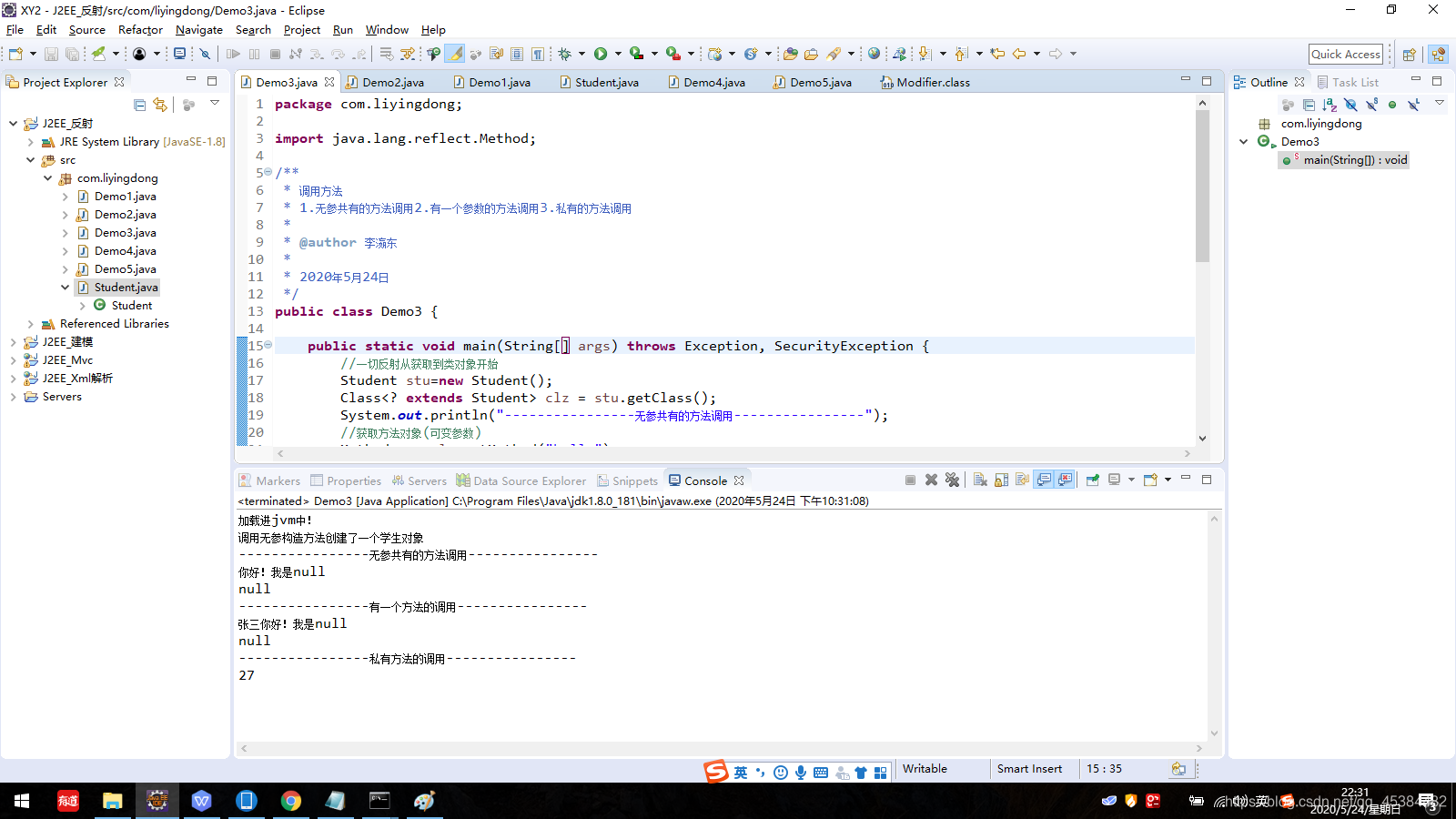Collapse the J2EE_反射 project node

coord(13,123)
